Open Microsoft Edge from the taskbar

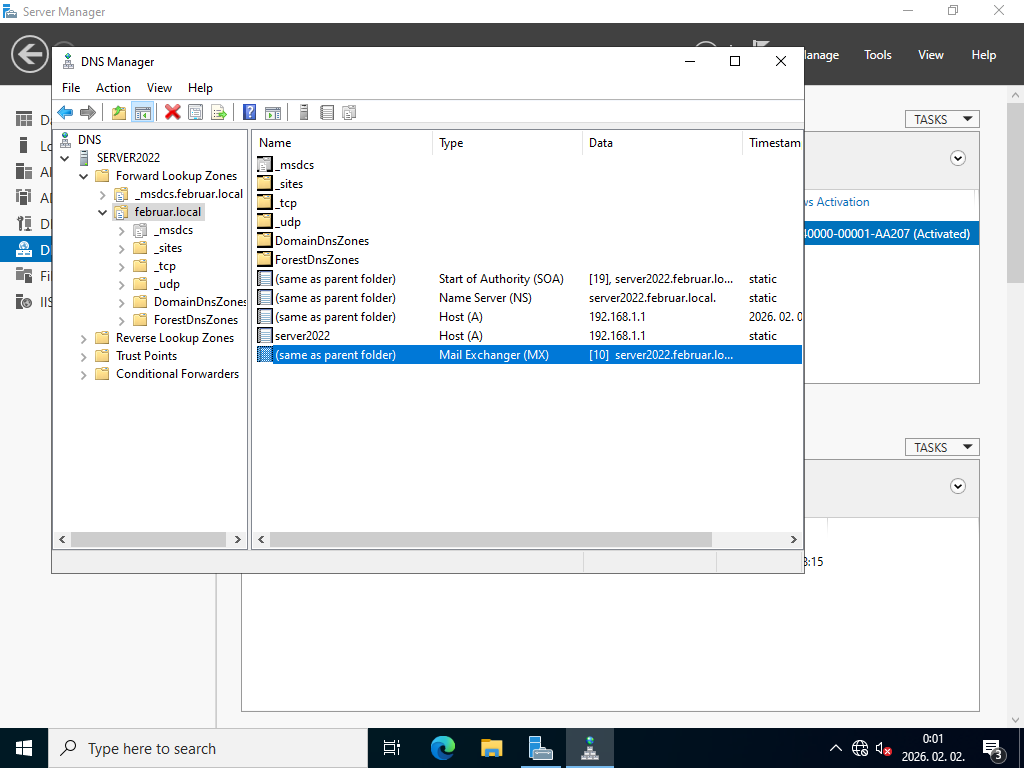click(x=442, y=747)
